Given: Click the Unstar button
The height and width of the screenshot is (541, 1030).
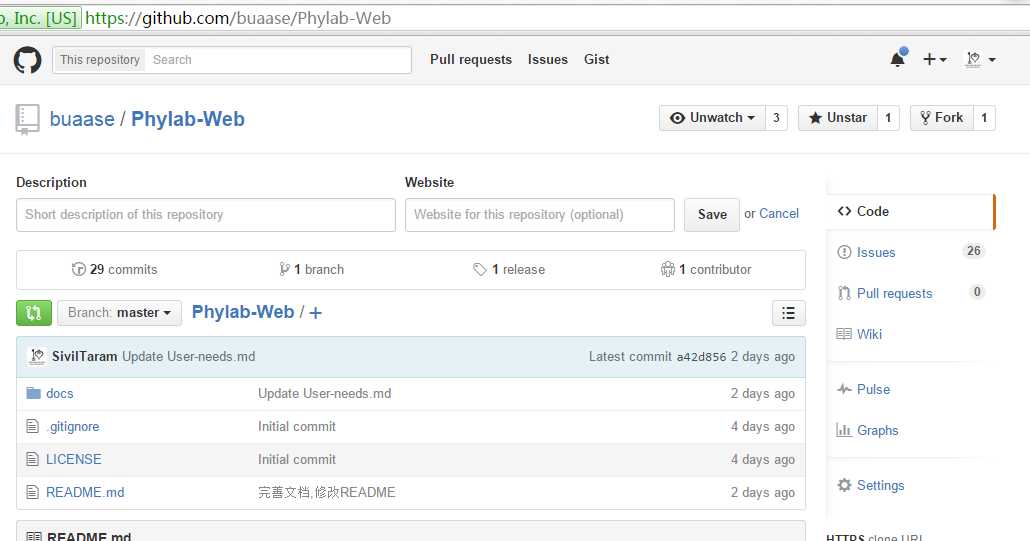Looking at the screenshot, I should (838, 118).
